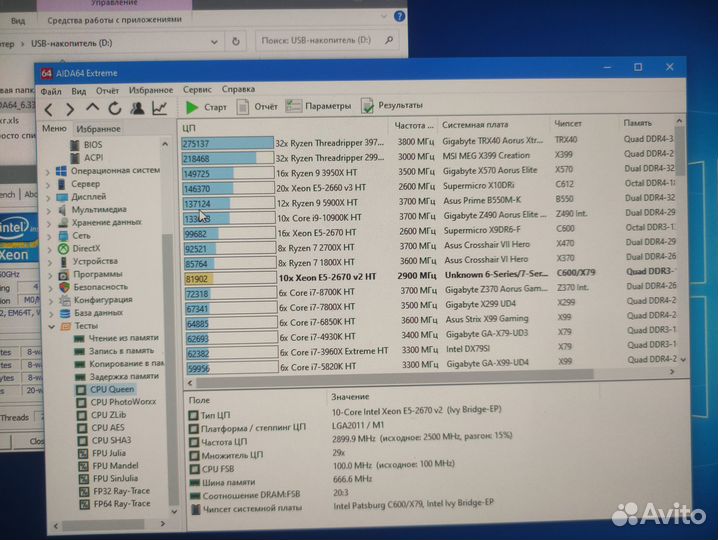Select the highlighted 81902 Xeon E5-2670 v2 bar
The image size is (718, 540).
pos(230,278)
